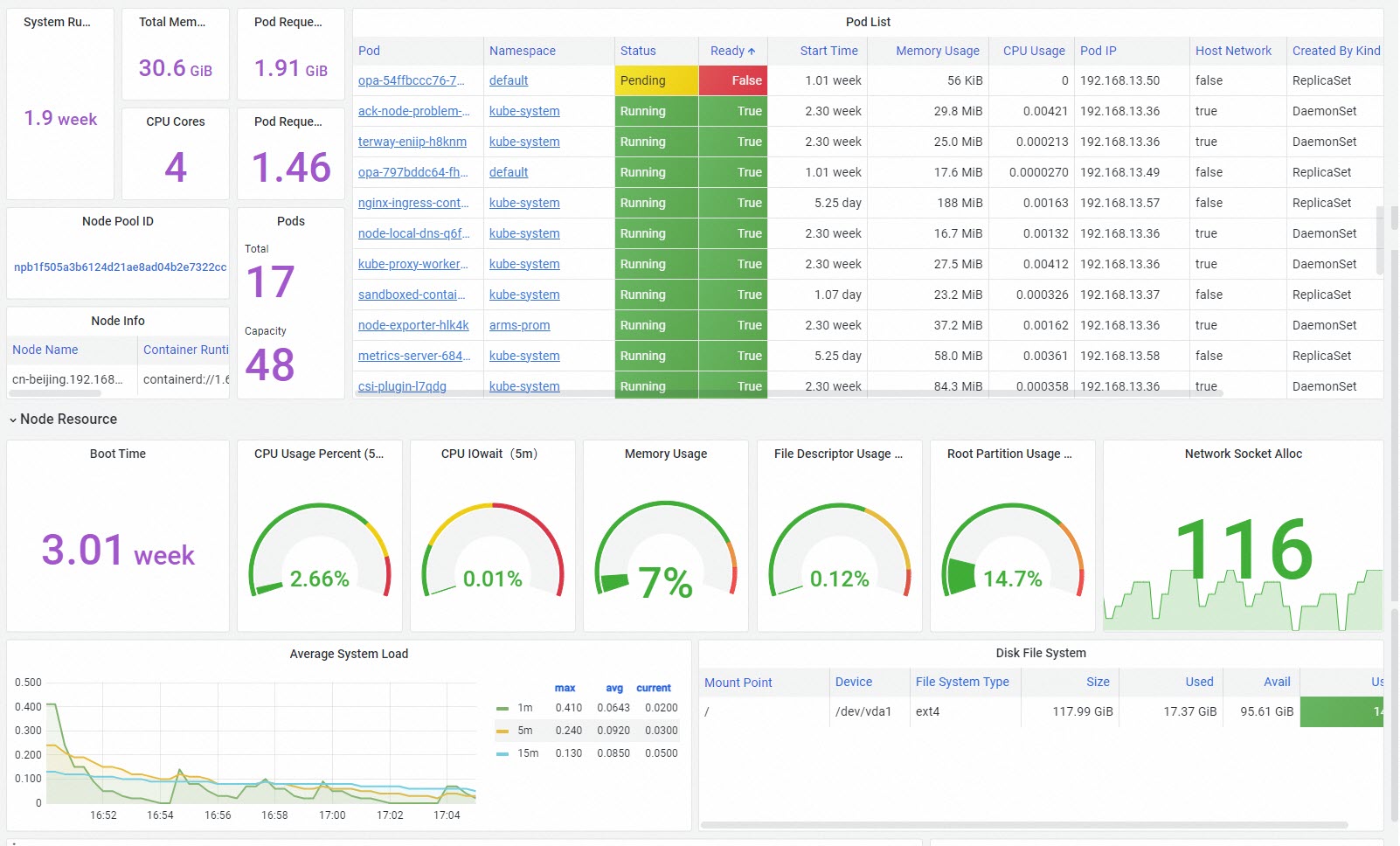
Task: Click the Network Socket Alloc value 116
Action: coord(1244,549)
